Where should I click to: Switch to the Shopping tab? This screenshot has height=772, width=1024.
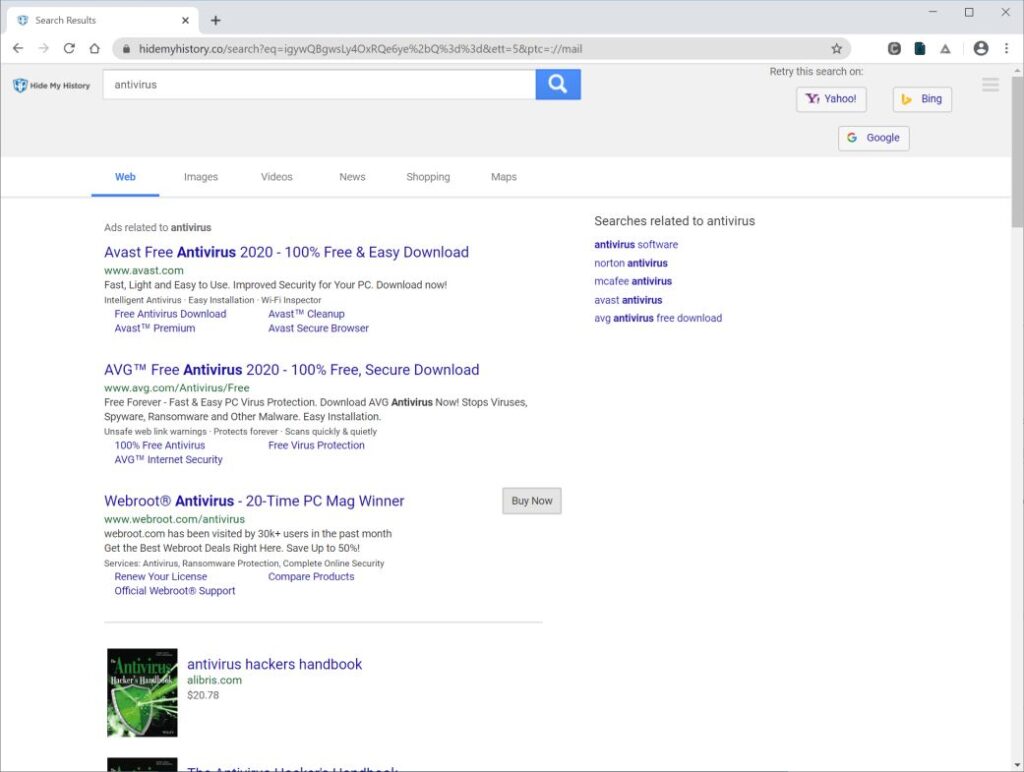(x=428, y=177)
